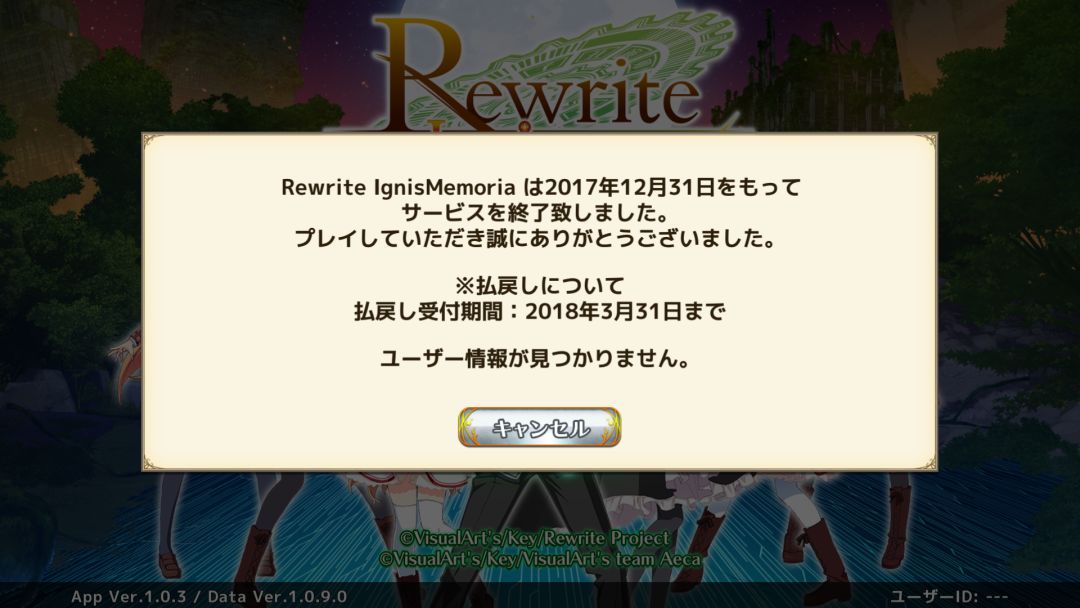Viewport: 1080px width, 608px height.
Task: Select the App Ver.1.0.3 version label
Action: click(128, 596)
